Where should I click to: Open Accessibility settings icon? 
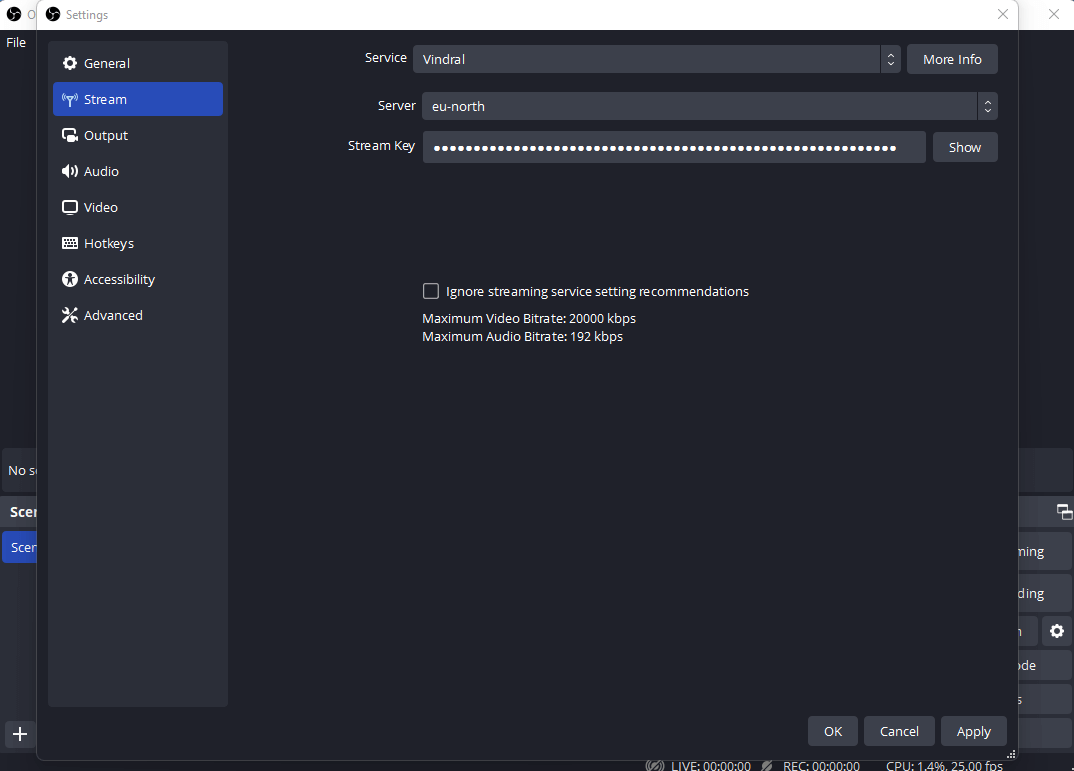pyautogui.click(x=69, y=279)
